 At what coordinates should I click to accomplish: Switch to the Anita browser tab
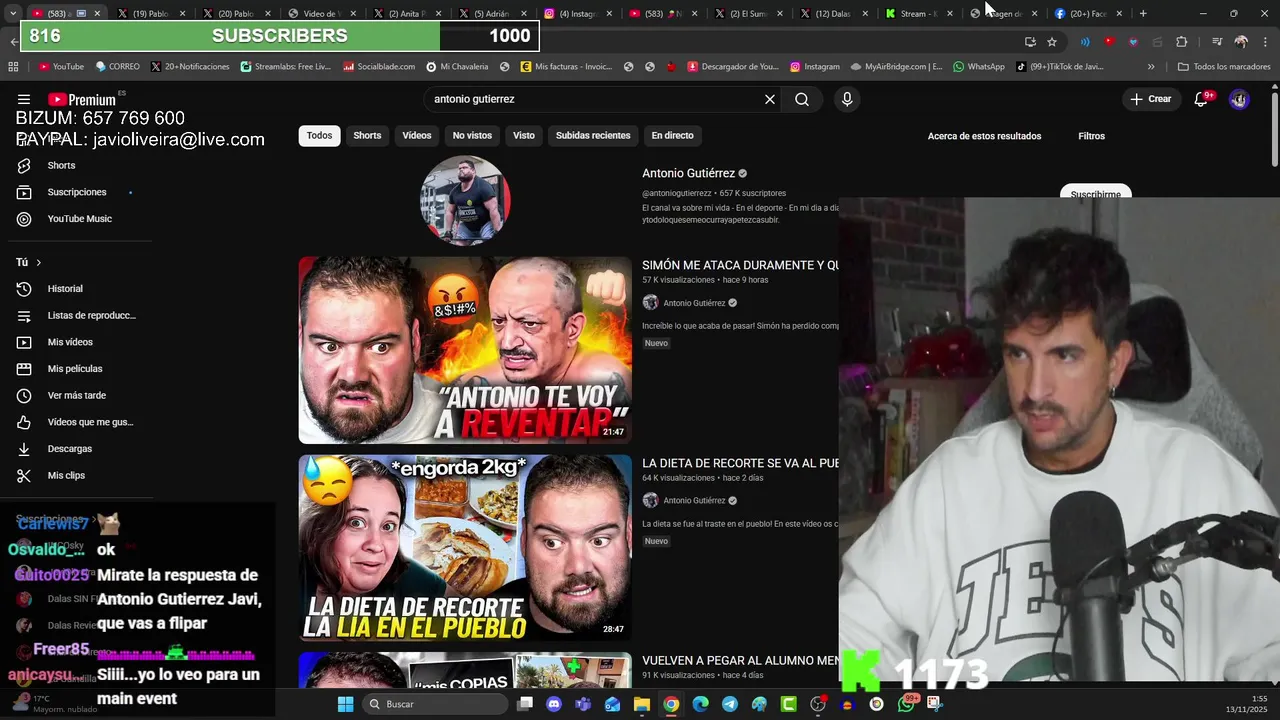coord(405,14)
